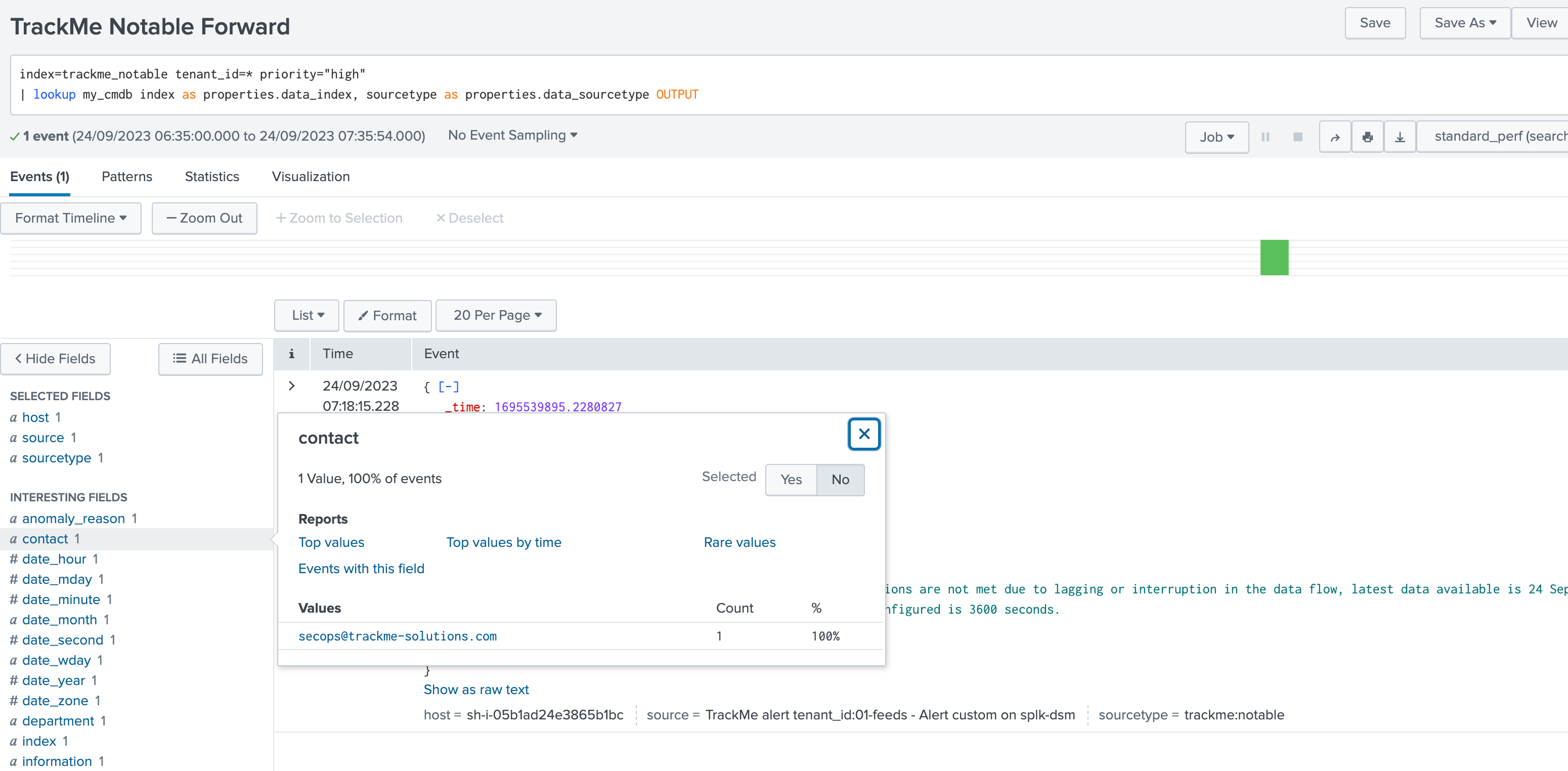Click the info column header icon

(x=291, y=353)
